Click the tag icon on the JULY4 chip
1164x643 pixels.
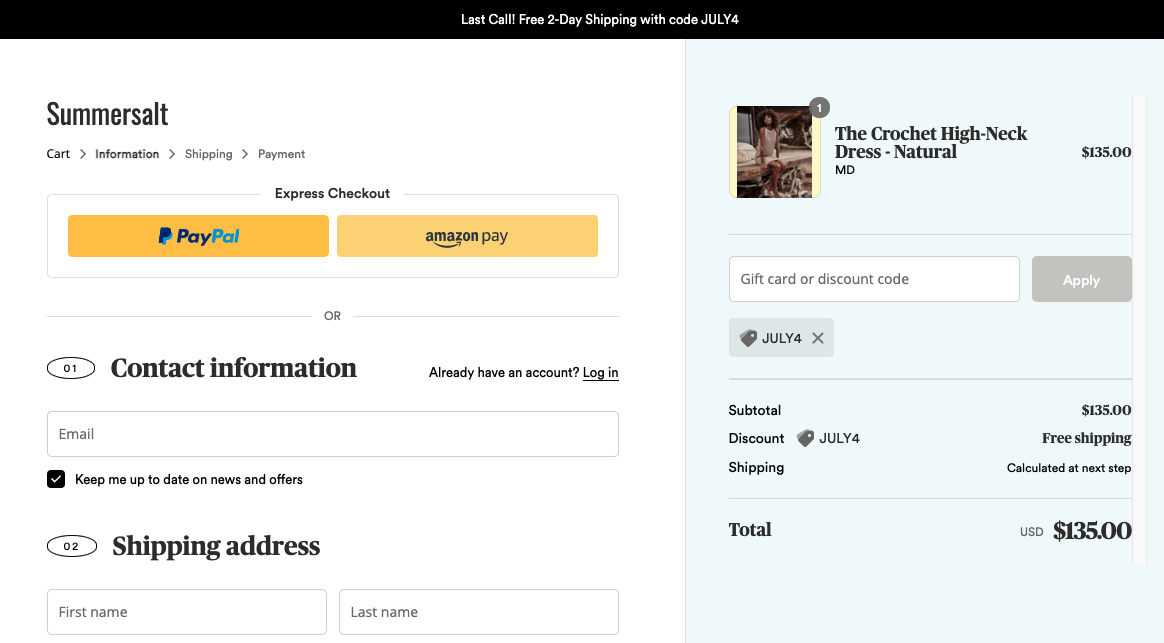pyautogui.click(x=748, y=337)
